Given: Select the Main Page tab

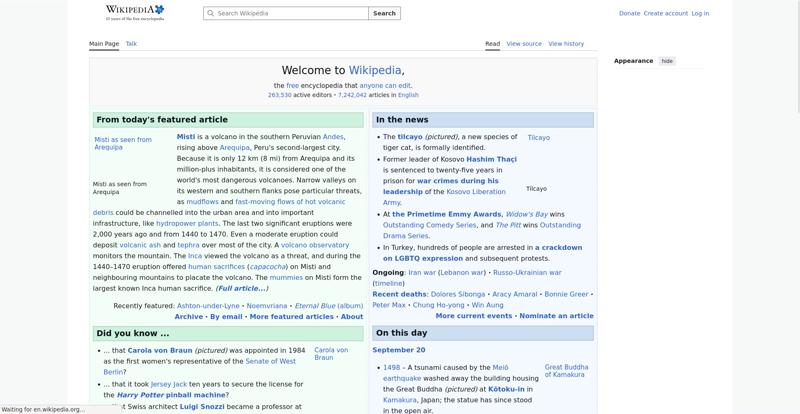Looking at the screenshot, I should pos(104,44).
